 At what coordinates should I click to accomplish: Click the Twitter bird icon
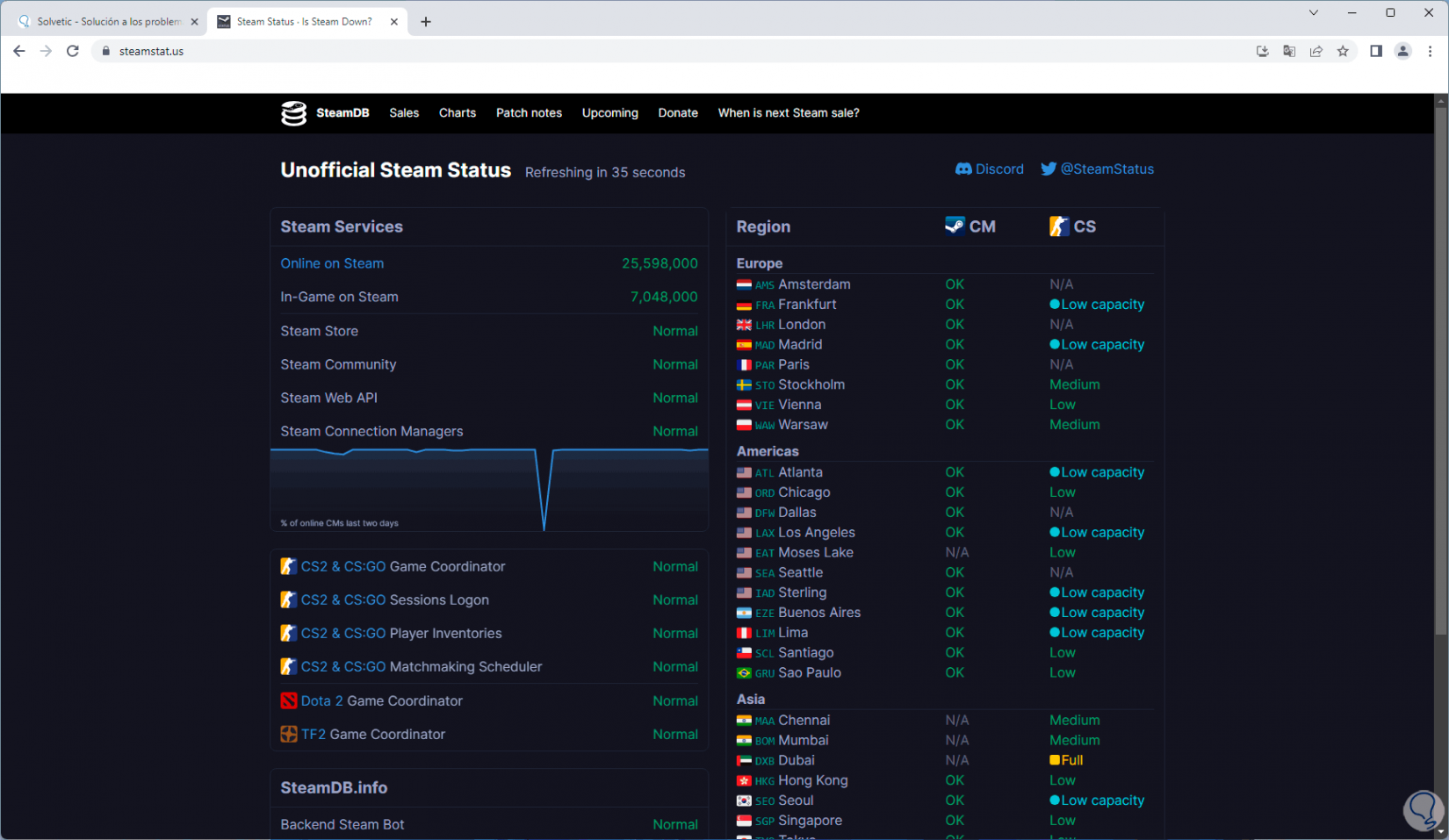tap(1049, 169)
